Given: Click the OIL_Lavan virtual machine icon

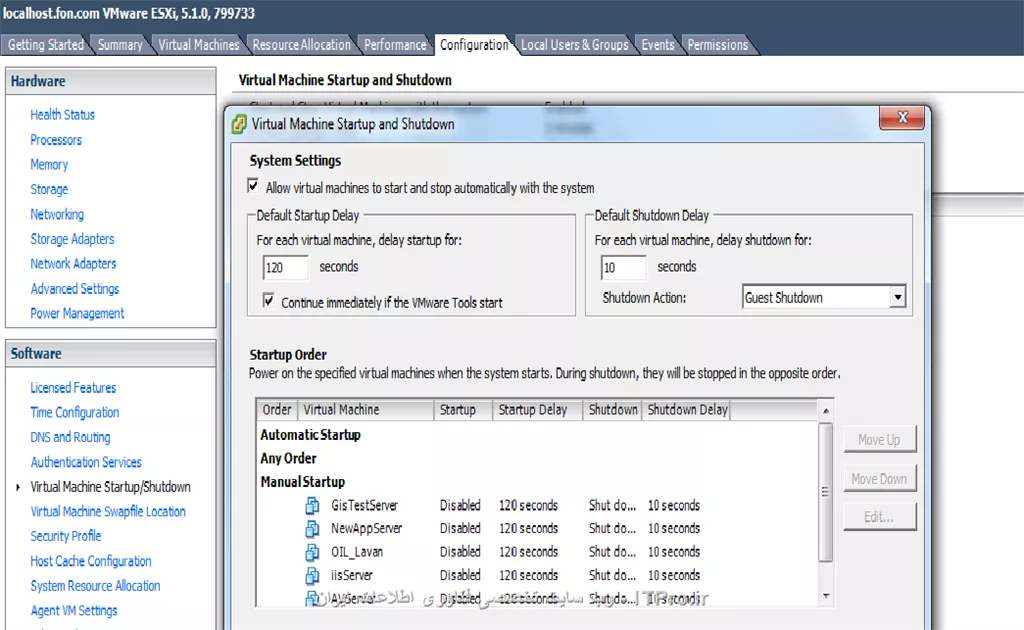Looking at the screenshot, I should 313,552.
